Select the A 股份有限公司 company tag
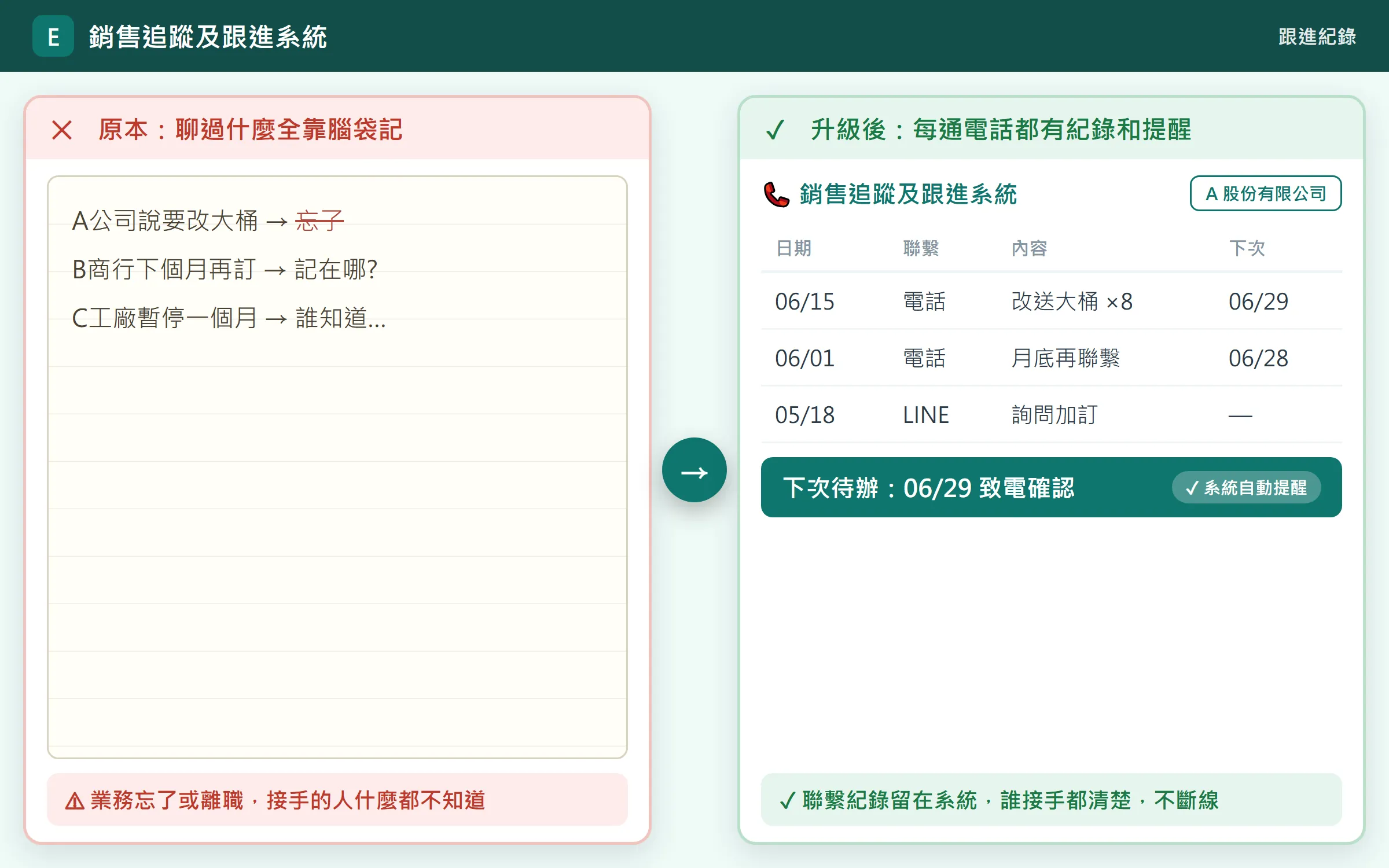 click(x=1265, y=193)
